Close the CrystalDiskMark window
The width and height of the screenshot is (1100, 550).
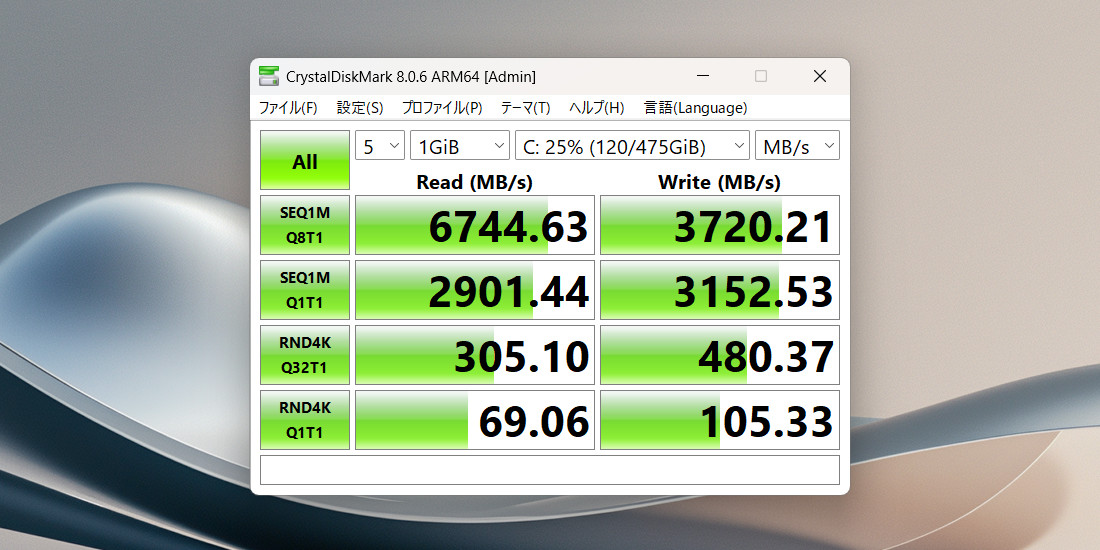[x=819, y=76]
